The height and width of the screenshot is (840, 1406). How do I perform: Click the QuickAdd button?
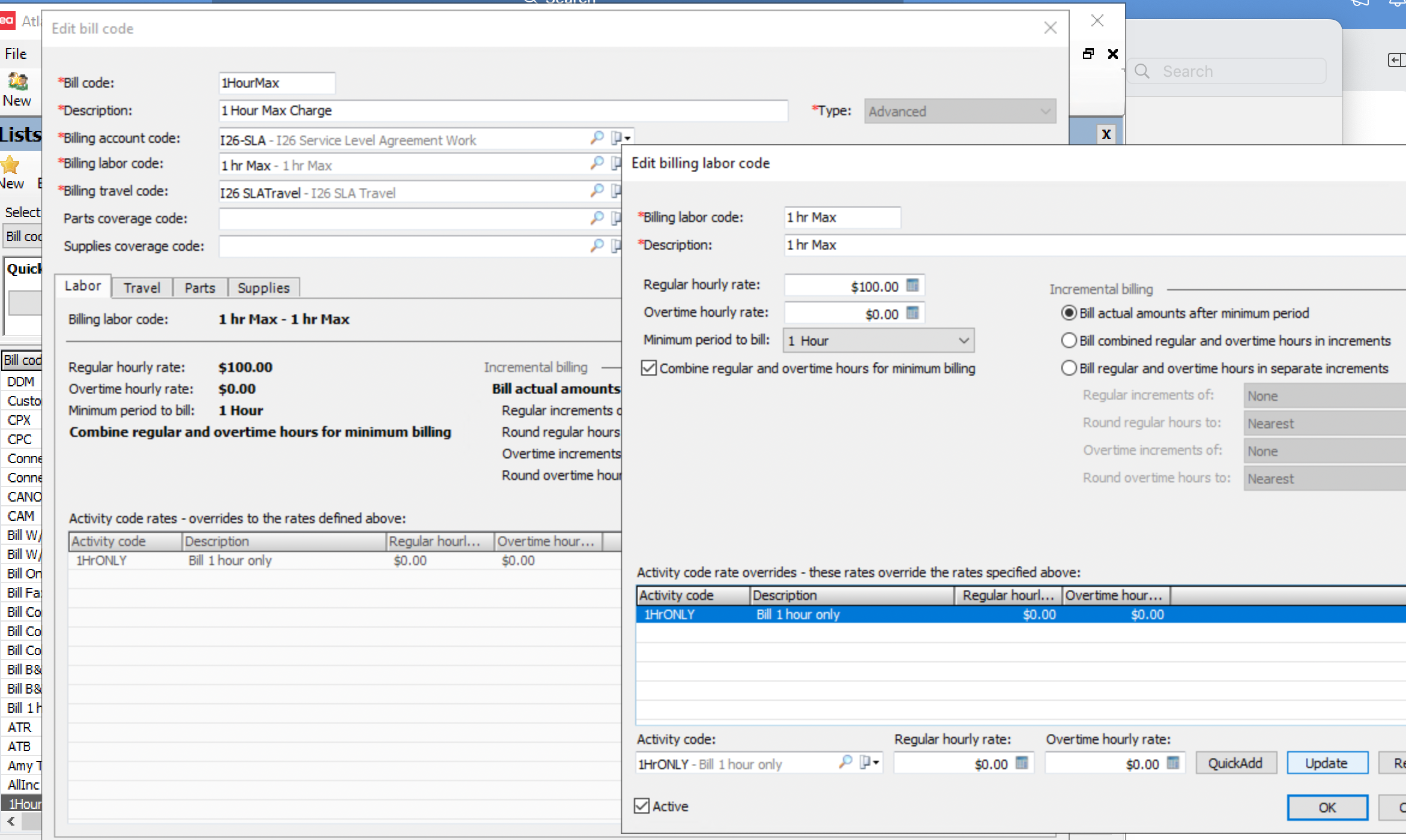click(1236, 763)
